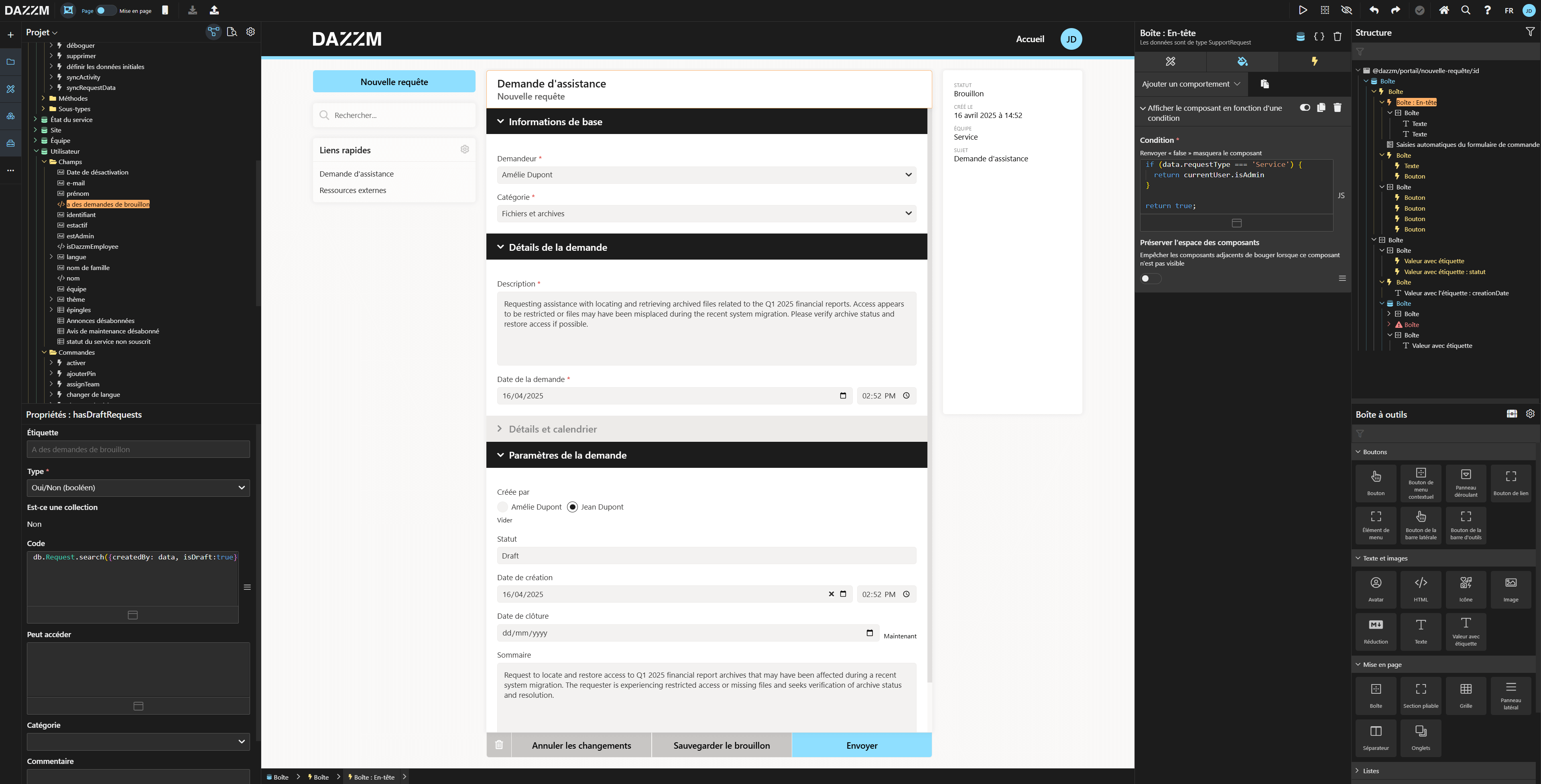Image resolution: width=1541 pixels, height=784 pixels.
Task: Click the plus icon in left sidebar
Action: pyautogui.click(x=10, y=35)
